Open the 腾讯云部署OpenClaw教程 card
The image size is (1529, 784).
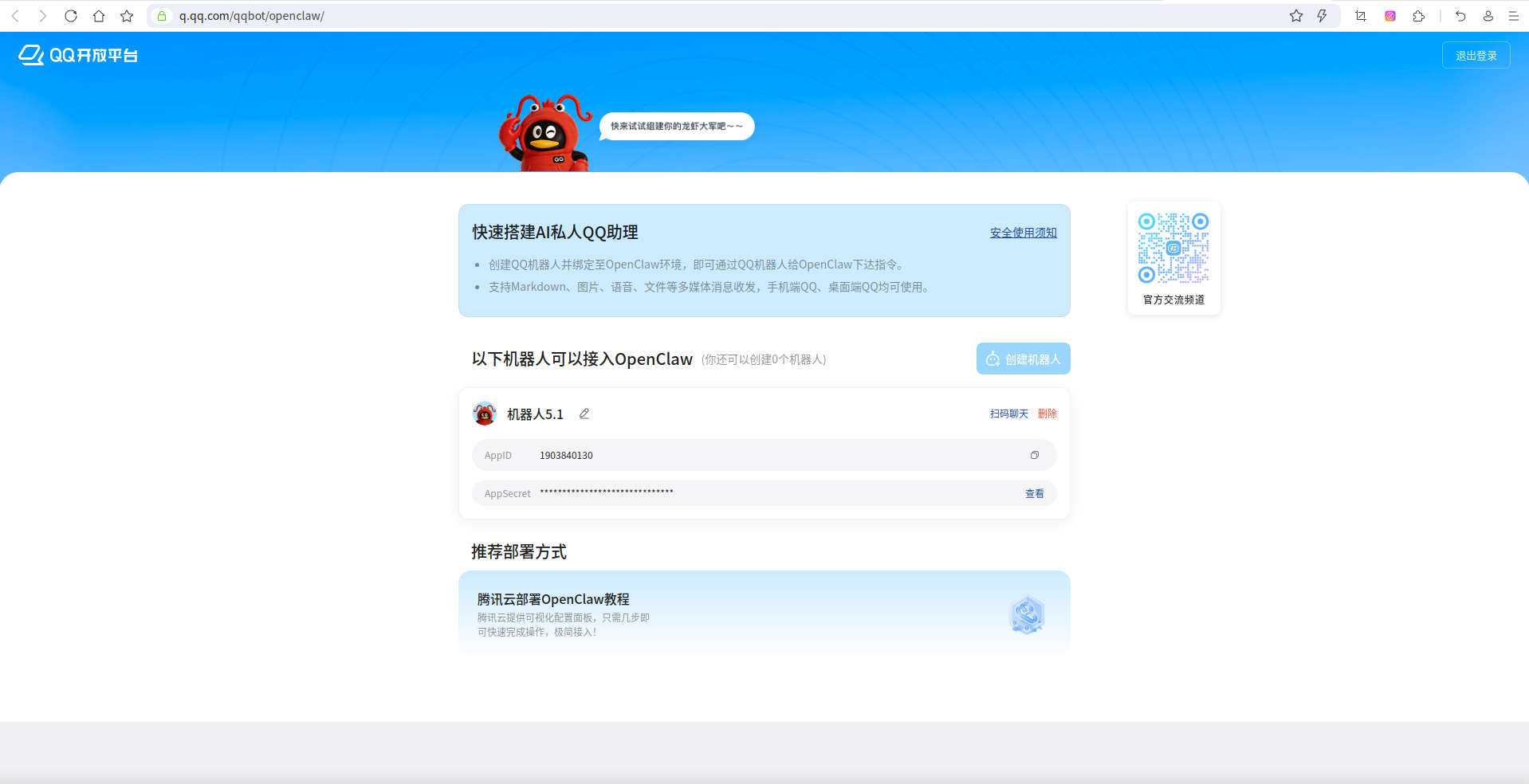[x=764, y=614]
